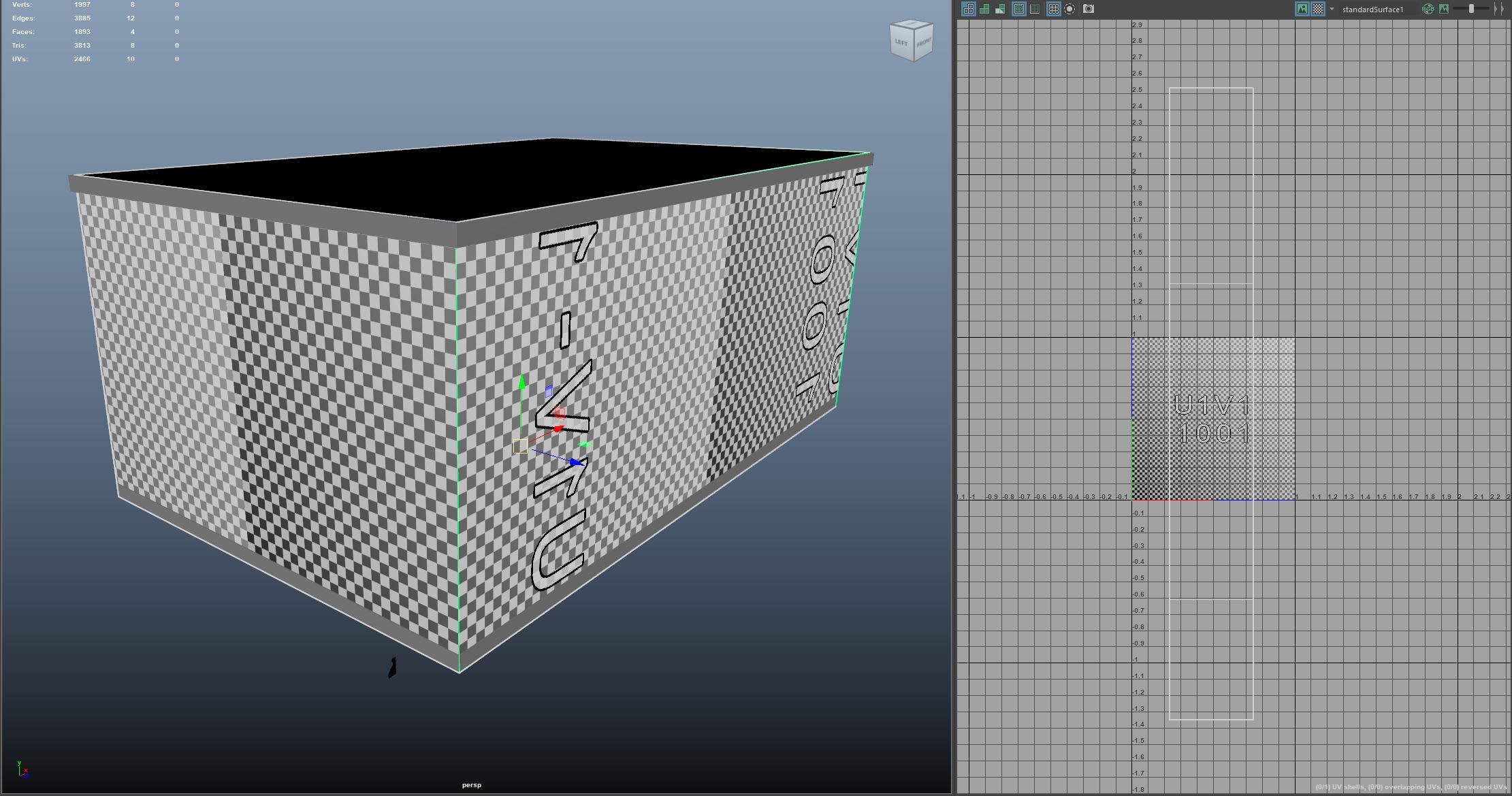Click the viewport axis indicator in bottom-left corner
Viewport: 1512px width, 796px height.
22,769
